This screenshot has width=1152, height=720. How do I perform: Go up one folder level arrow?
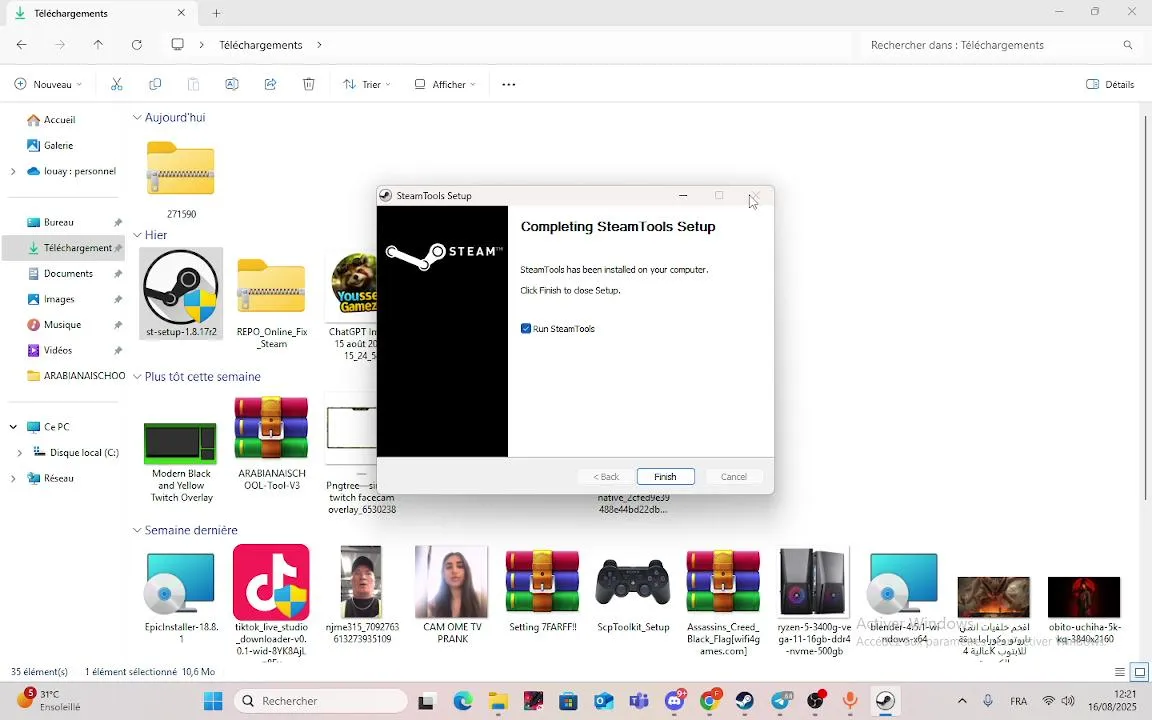[98, 45]
